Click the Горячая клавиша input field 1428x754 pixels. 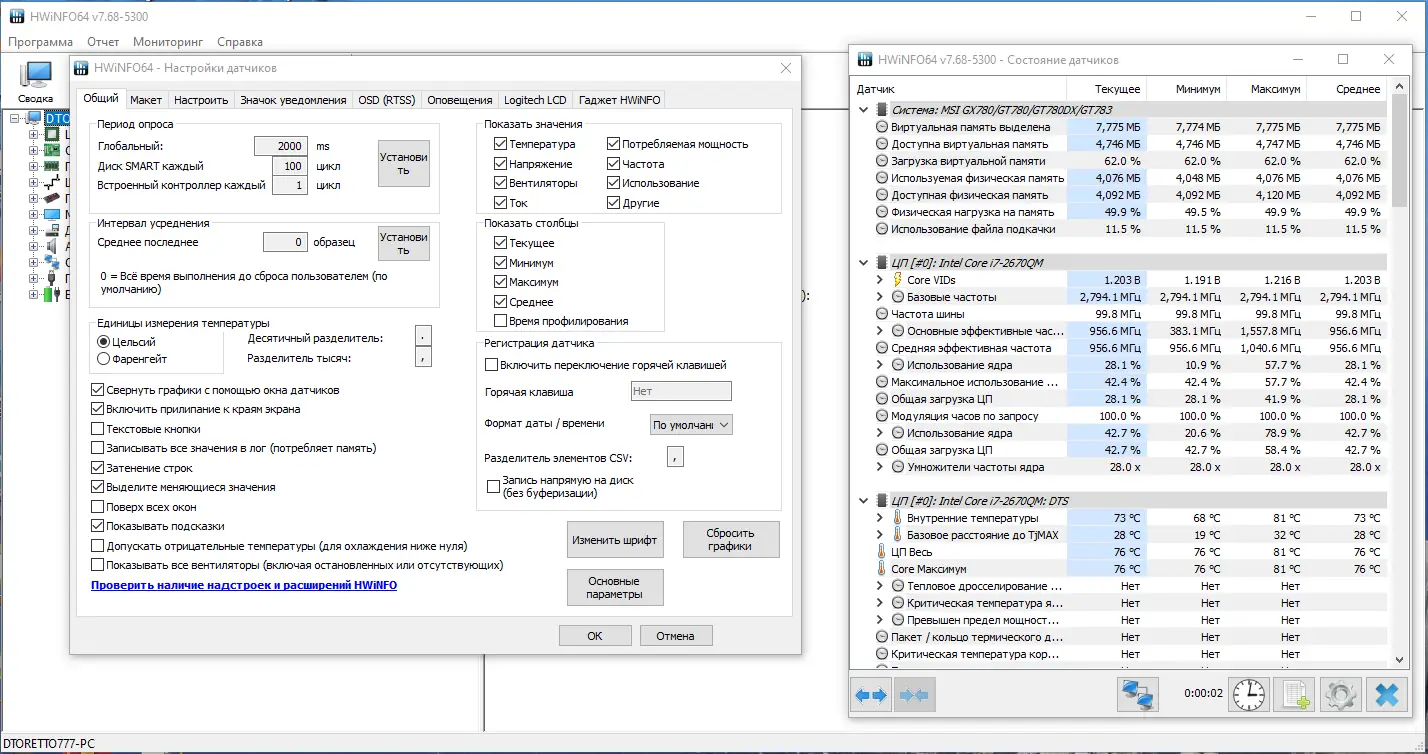click(681, 392)
